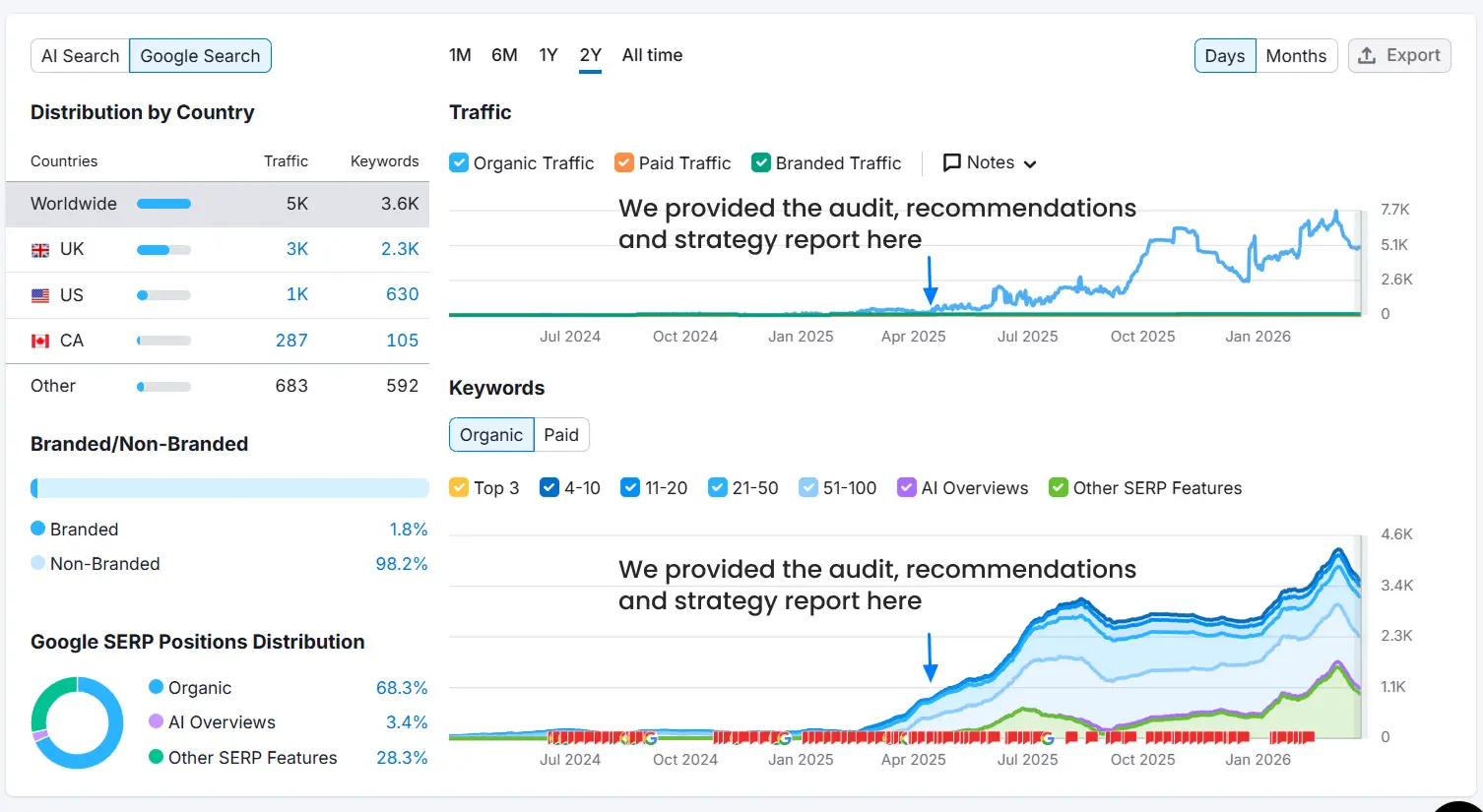Switch to the AI Search tab
Image resolution: width=1483 pixels, height=812 pixels.
(x=80, y=56)
